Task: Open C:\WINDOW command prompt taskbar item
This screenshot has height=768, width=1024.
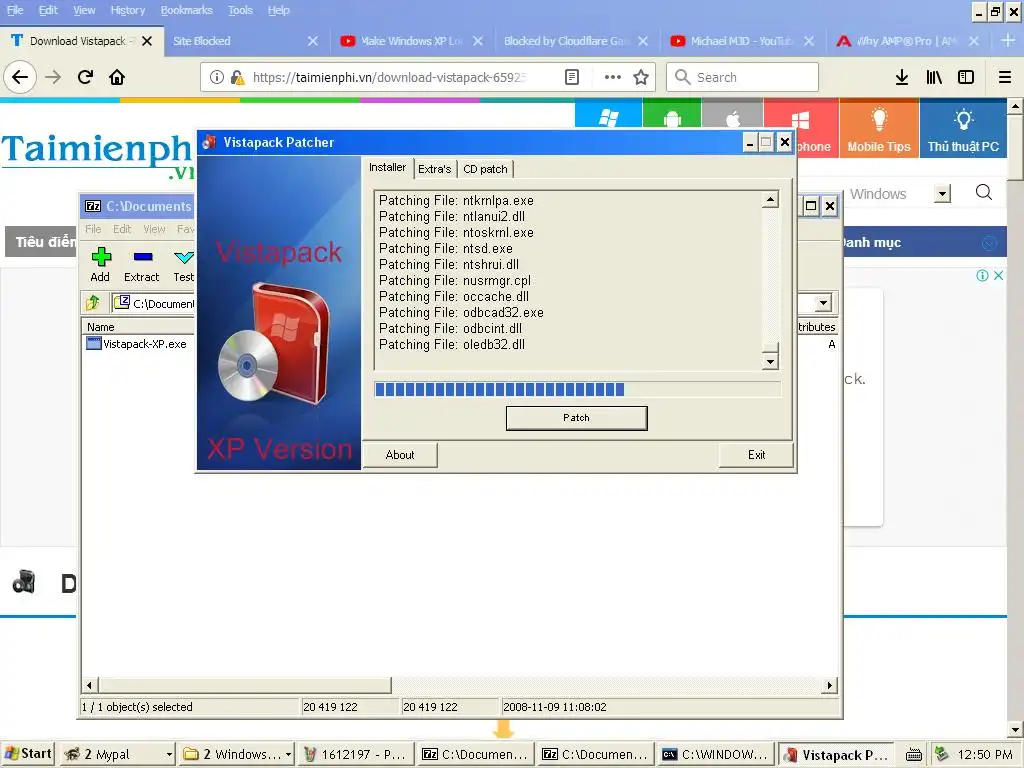Action: click(716, 754)
